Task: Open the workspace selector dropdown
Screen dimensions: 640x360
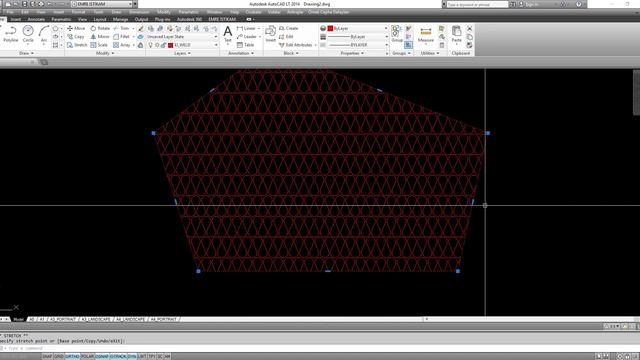Action: coord(102,4)
